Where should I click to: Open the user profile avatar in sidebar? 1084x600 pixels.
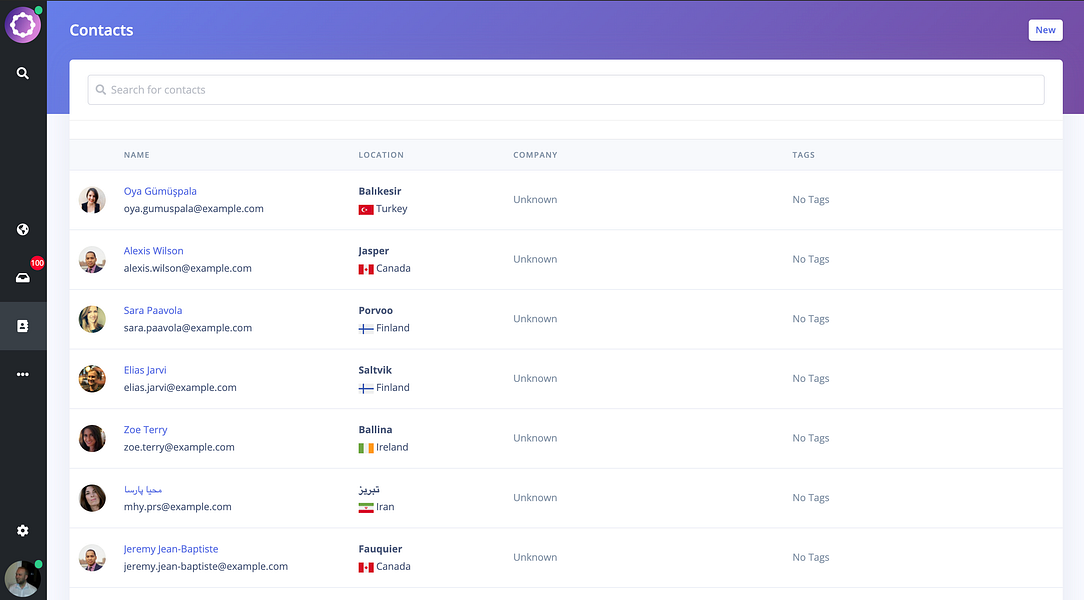(x=23, y=579)
